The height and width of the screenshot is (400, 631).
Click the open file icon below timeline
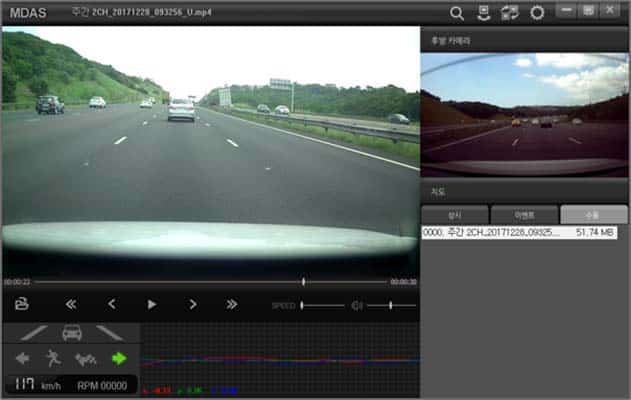click(22, 304)
